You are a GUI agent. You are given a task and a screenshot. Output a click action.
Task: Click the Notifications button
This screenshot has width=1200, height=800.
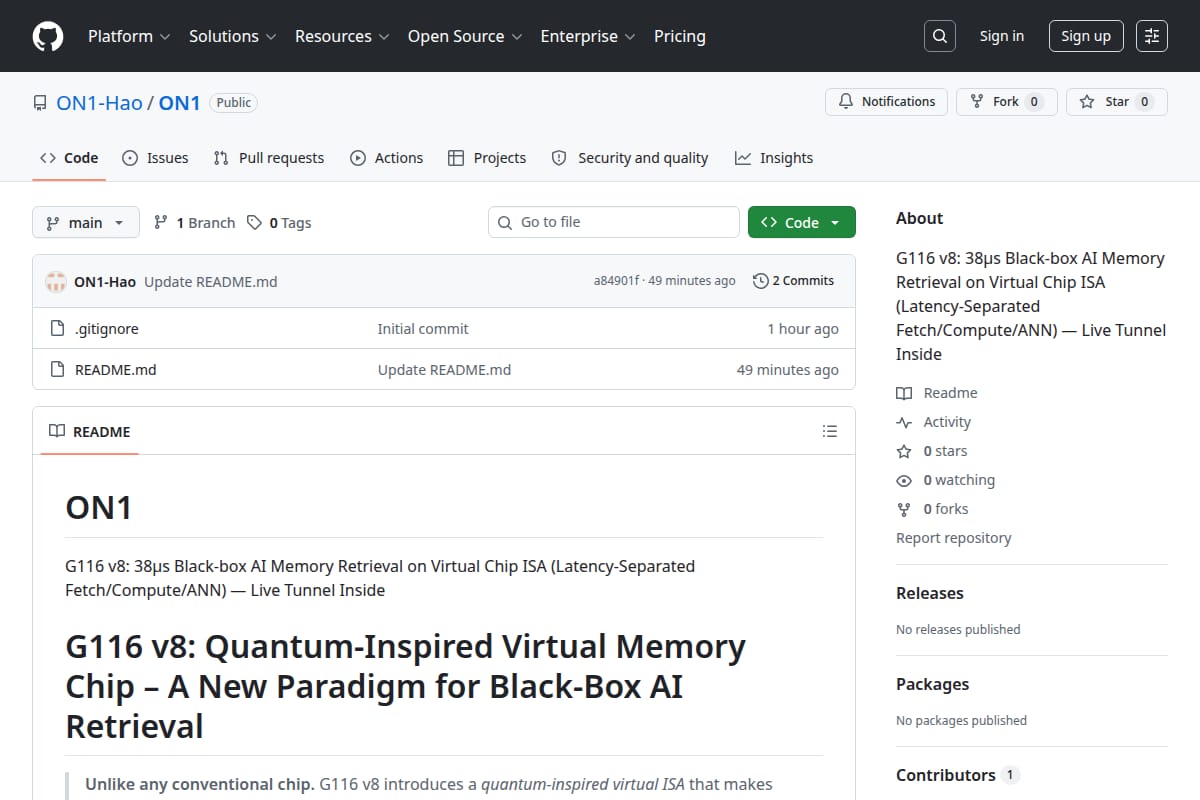(886, 102)
